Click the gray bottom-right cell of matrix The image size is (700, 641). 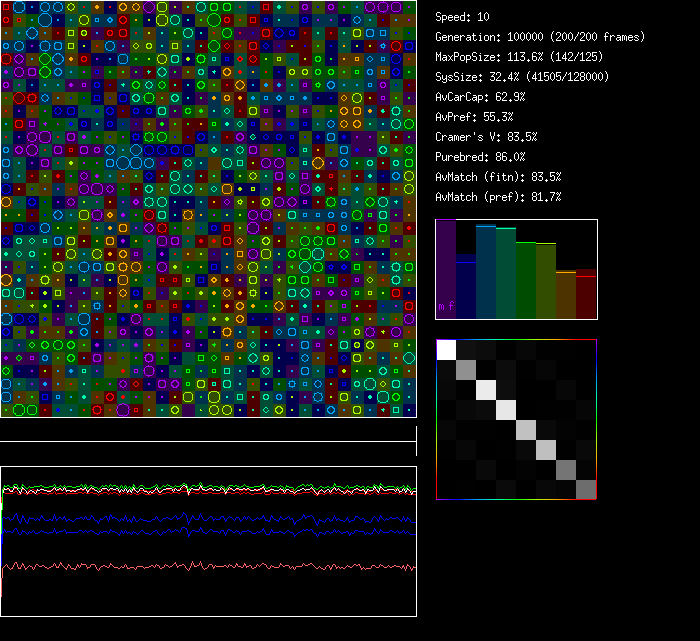pos(586,489)
